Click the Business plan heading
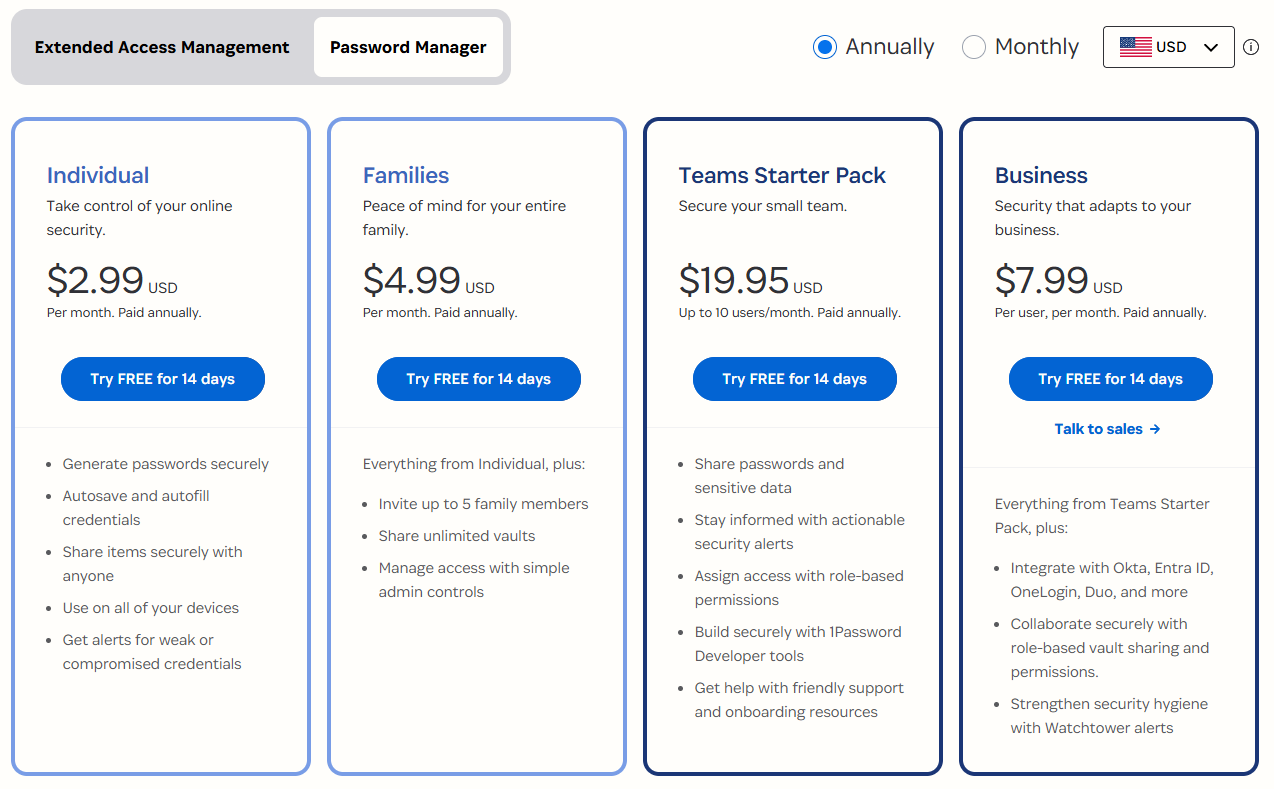This screenshot has width=1274, height=789. click(1041, 175)
